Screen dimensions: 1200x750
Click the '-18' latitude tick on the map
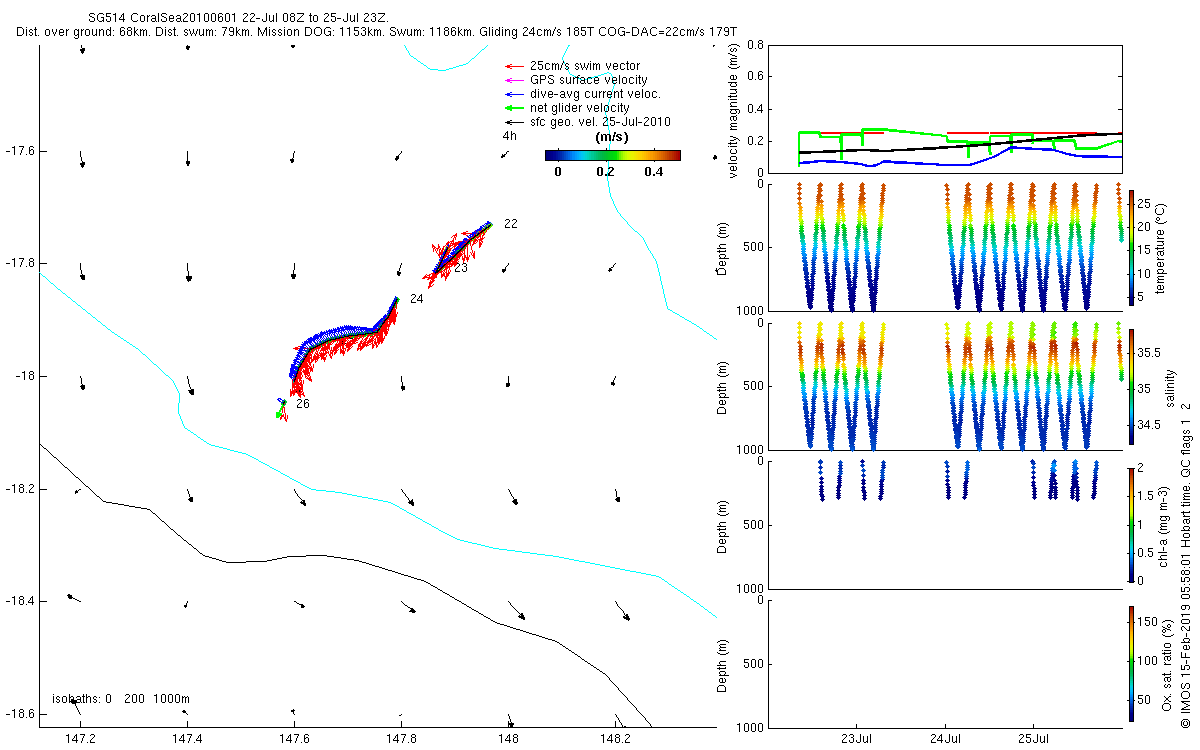coord(25,376)
